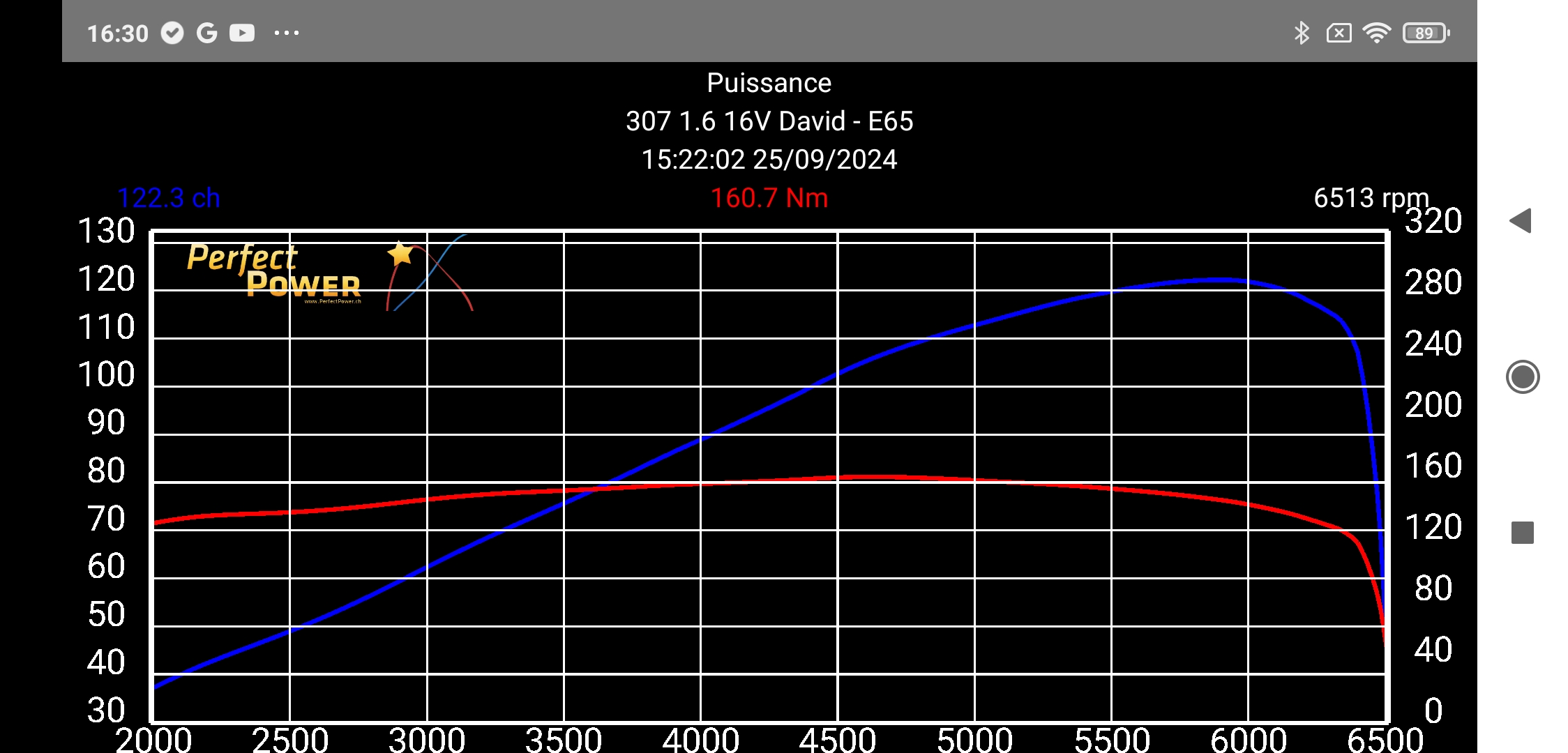Tap the red 160.7 Nm torque readout
This screenshot has height=753, width=1568.
coord(769,198)
